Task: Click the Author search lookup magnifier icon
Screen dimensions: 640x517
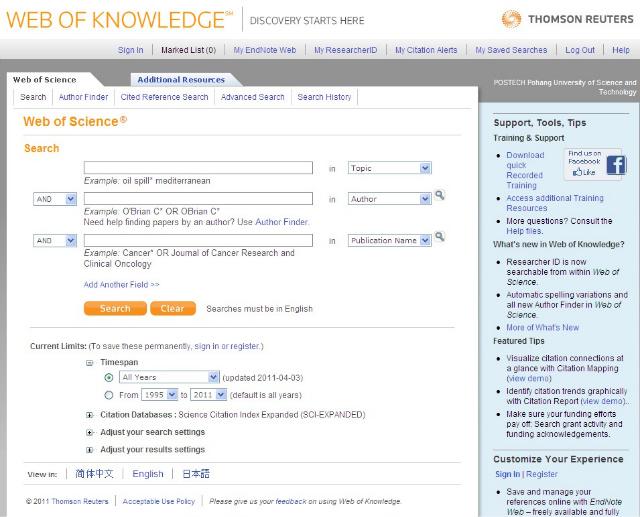Action: click(439, 195)
